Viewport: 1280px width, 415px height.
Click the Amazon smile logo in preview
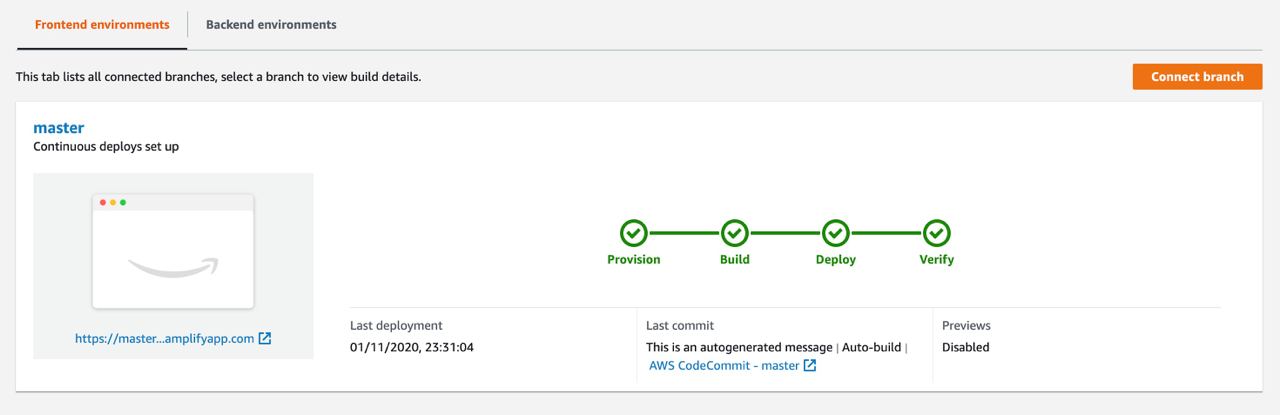(x=173, y=267)
